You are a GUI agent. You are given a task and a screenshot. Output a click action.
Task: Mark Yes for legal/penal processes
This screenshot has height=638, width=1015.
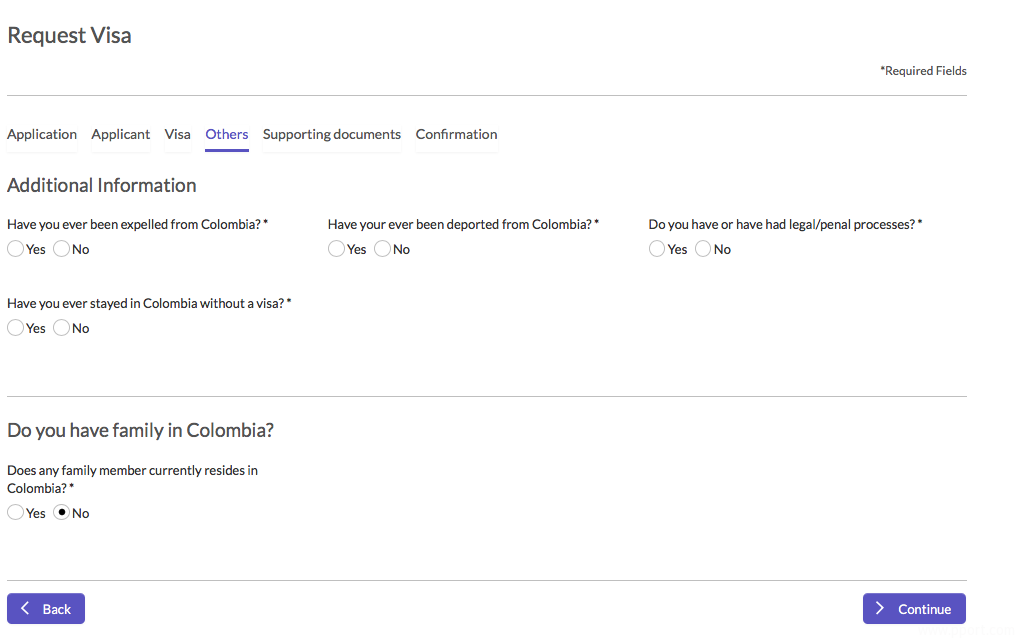point(657,249)
